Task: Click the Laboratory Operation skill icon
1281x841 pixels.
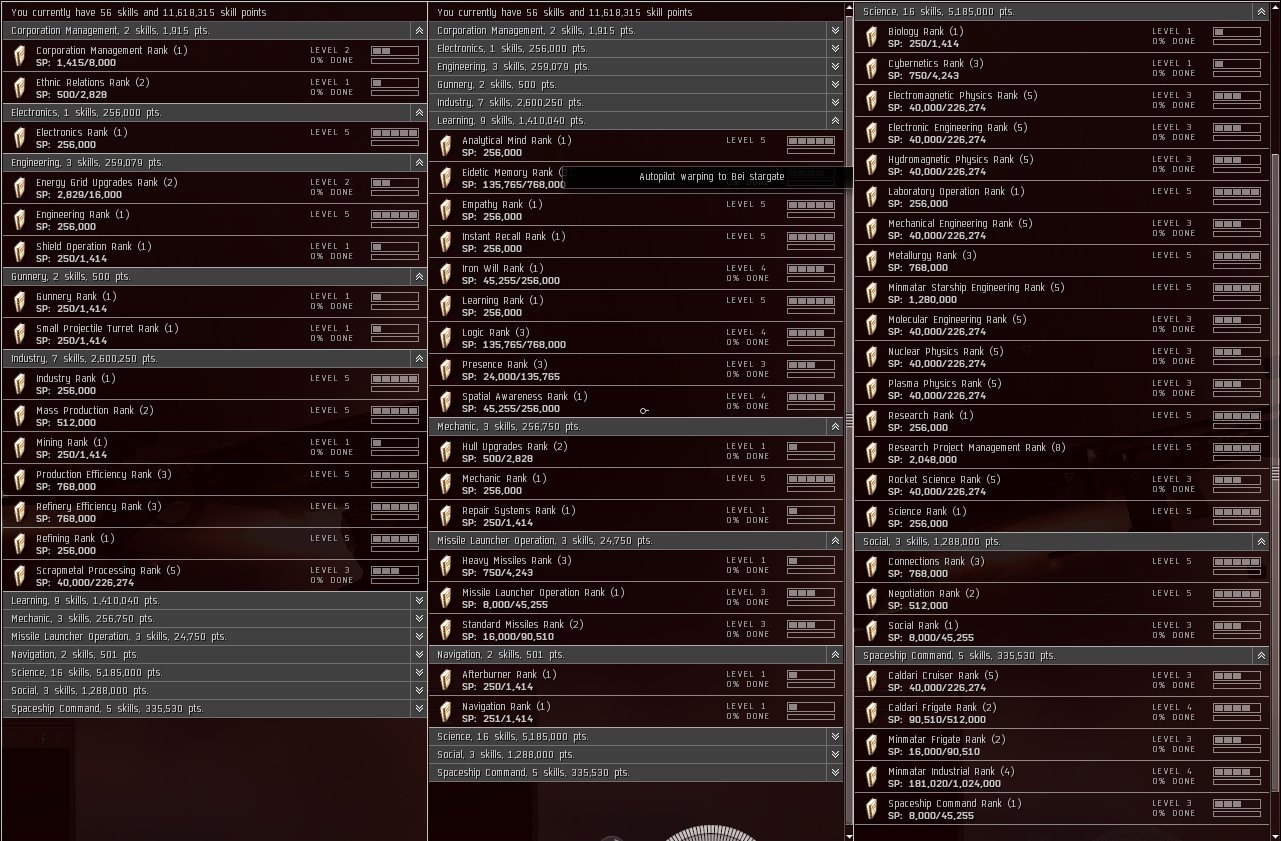Action: coord(871,197)
